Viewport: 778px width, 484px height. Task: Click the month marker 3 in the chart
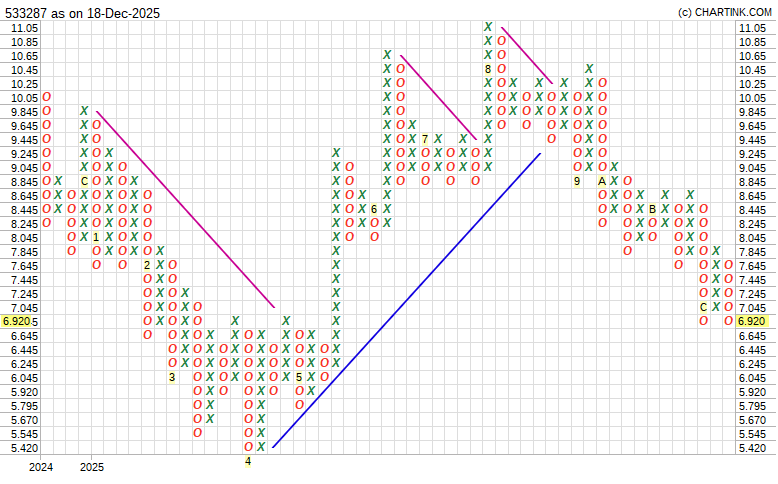(x=172, y=377)
